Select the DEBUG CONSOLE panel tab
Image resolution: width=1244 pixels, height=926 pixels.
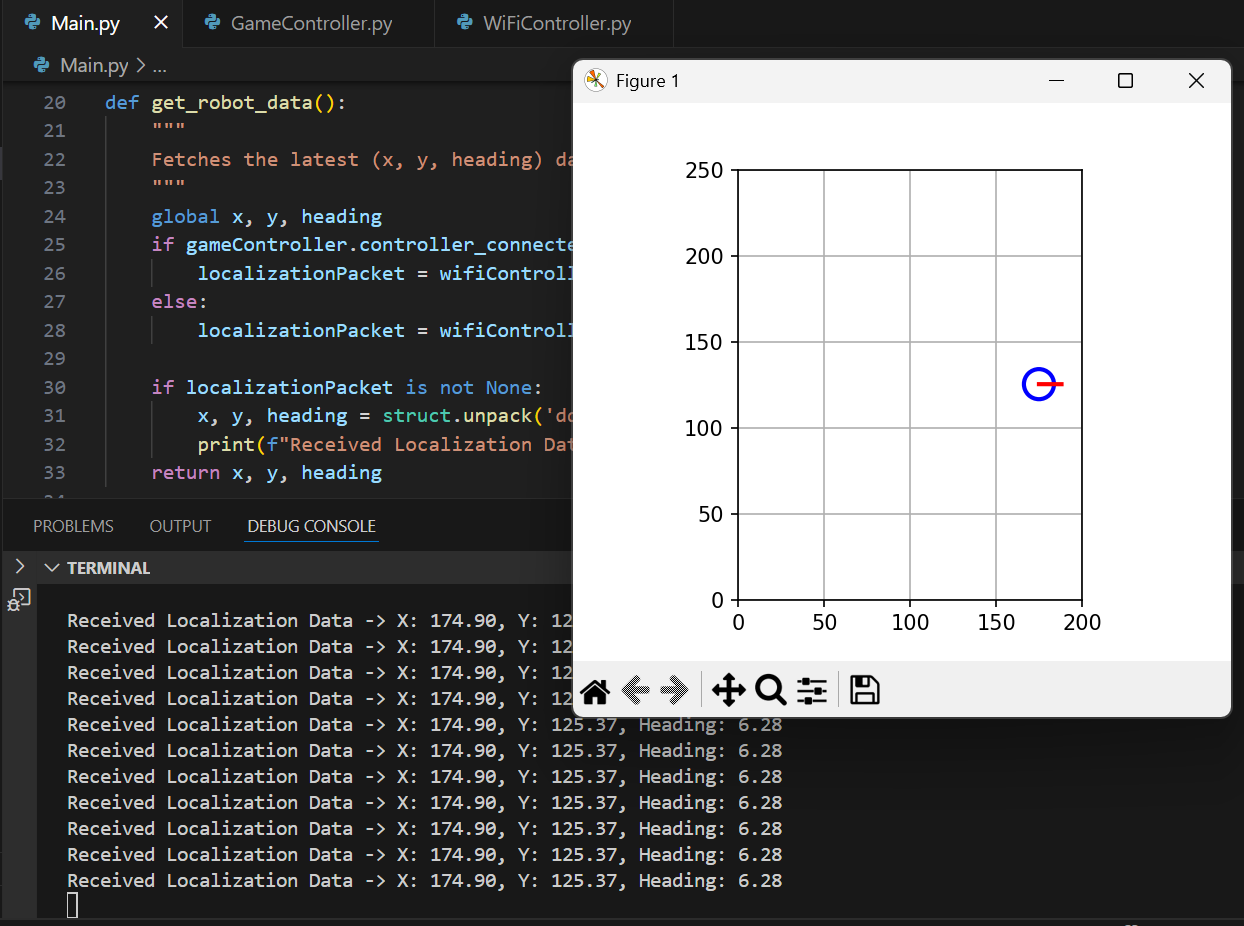(311, 526)
